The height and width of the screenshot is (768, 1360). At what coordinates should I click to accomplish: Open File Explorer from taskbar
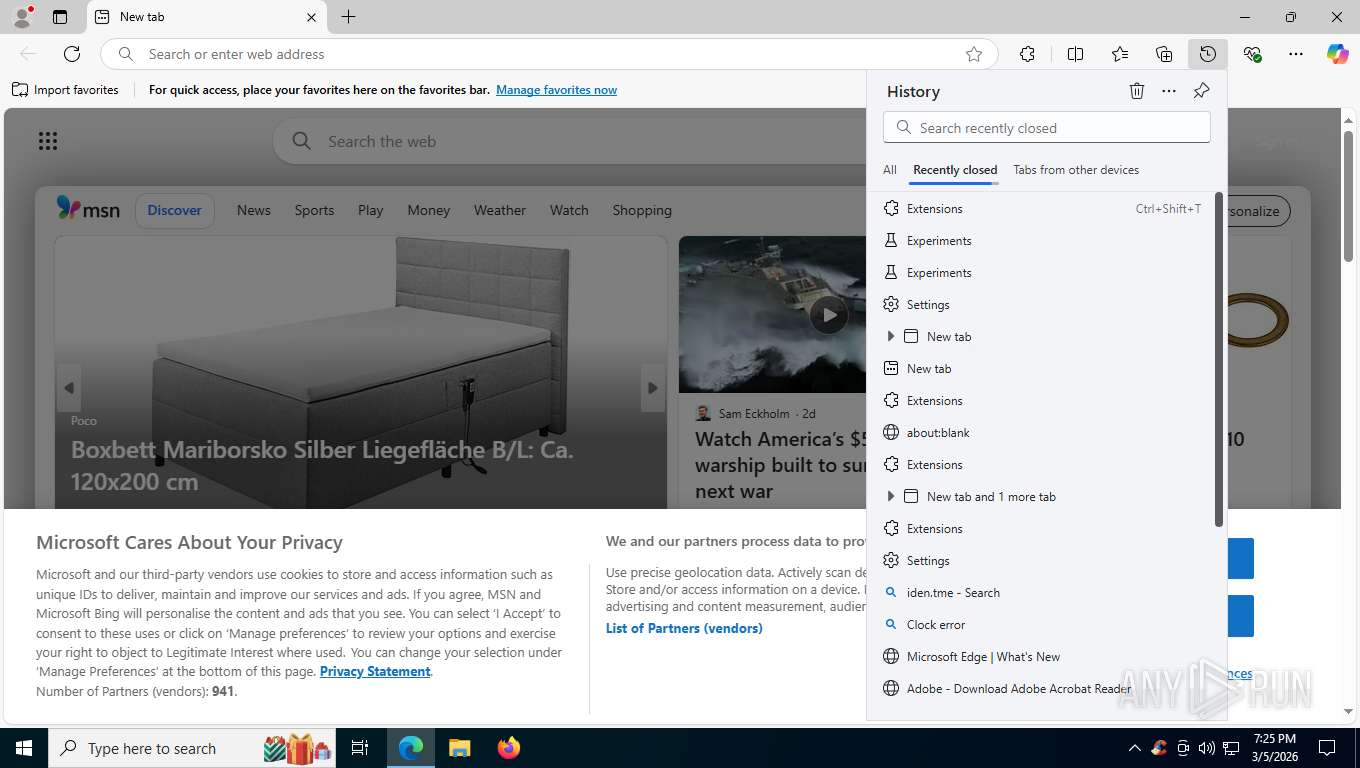459,748
